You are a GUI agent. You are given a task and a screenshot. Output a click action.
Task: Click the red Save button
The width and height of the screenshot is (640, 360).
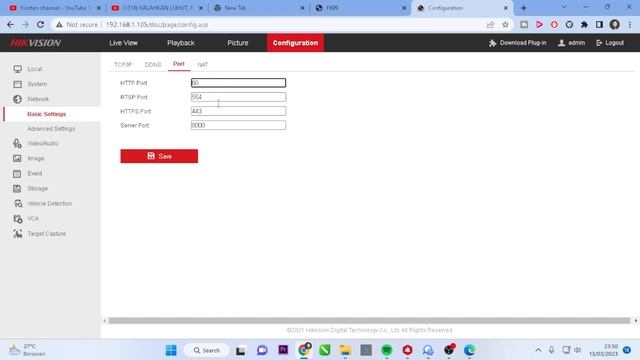[159, 156]
